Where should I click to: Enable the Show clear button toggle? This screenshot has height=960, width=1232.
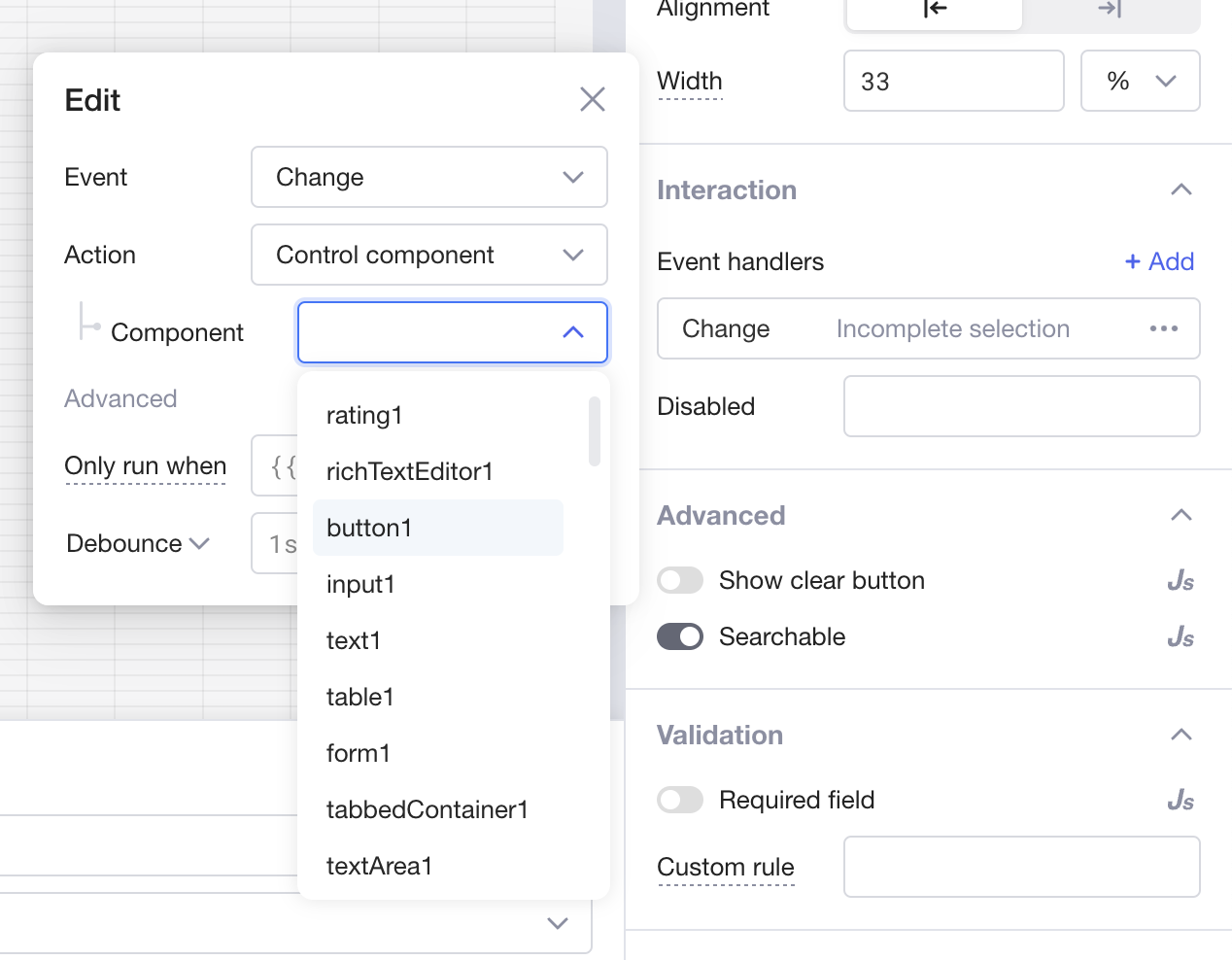(680, 580)
